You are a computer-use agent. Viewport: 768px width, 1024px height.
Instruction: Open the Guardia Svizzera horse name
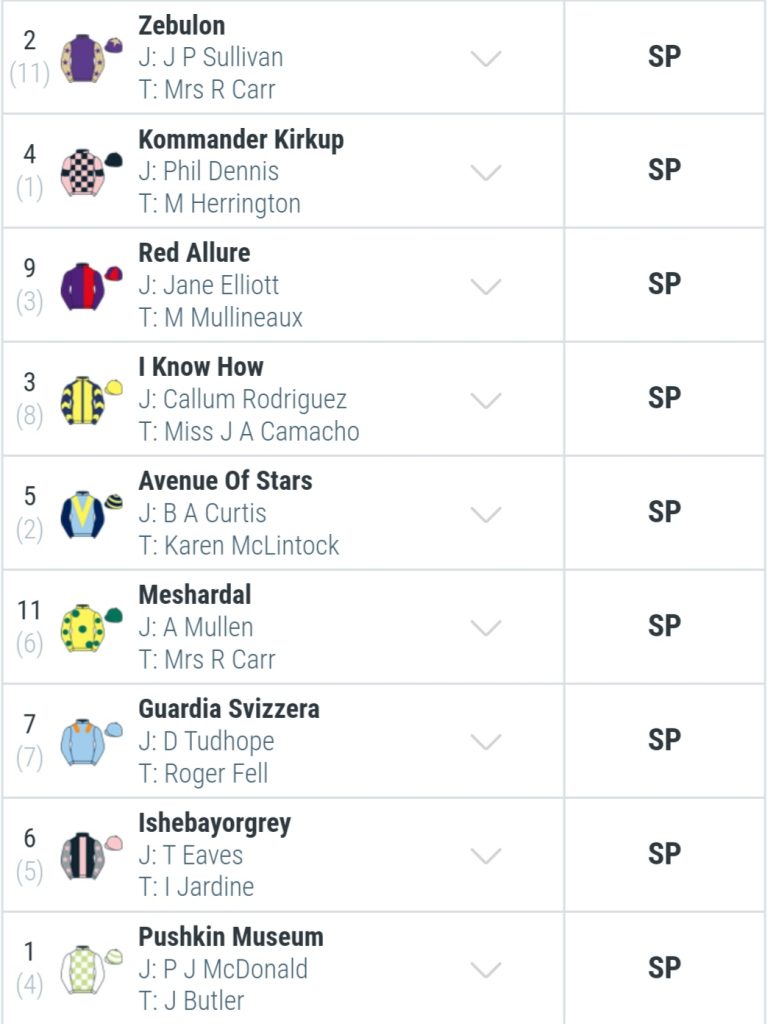click(x=229, y=709)
